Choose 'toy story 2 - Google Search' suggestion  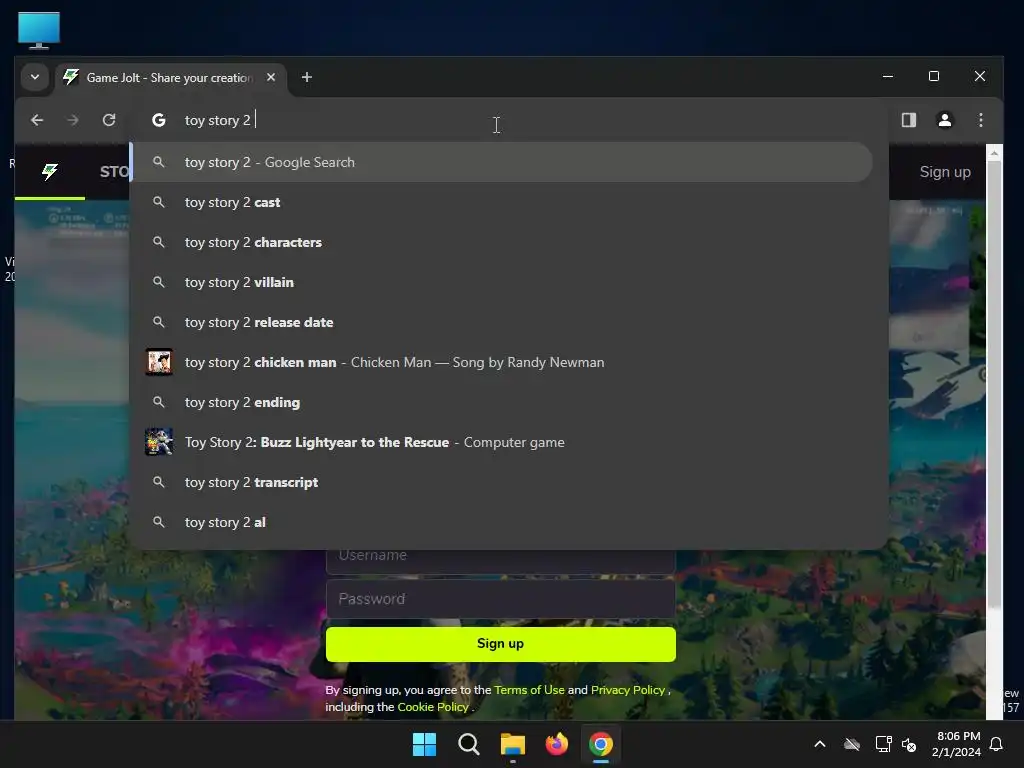(x=502, y=162)
